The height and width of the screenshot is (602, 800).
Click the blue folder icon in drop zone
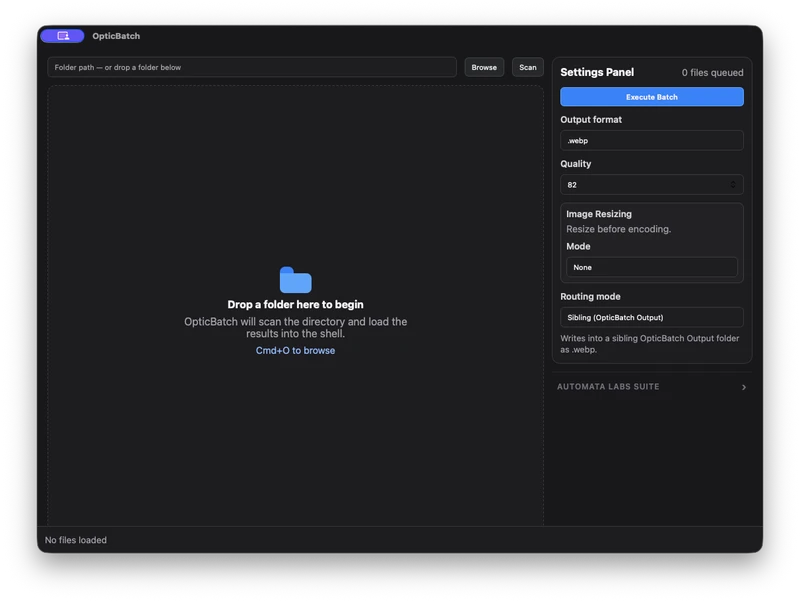point(295,280)
